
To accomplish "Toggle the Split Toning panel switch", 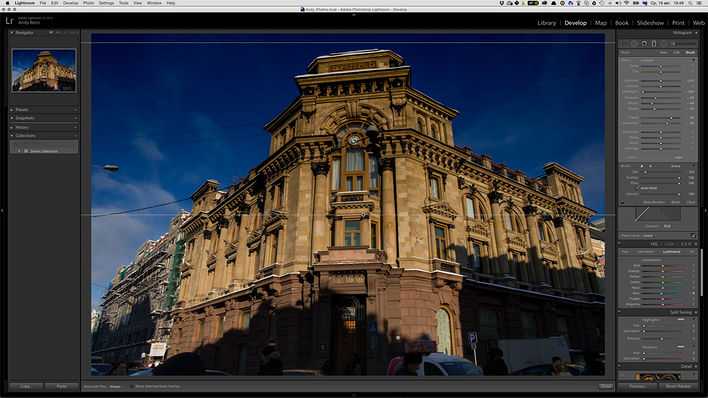I will tap(620, 312).
